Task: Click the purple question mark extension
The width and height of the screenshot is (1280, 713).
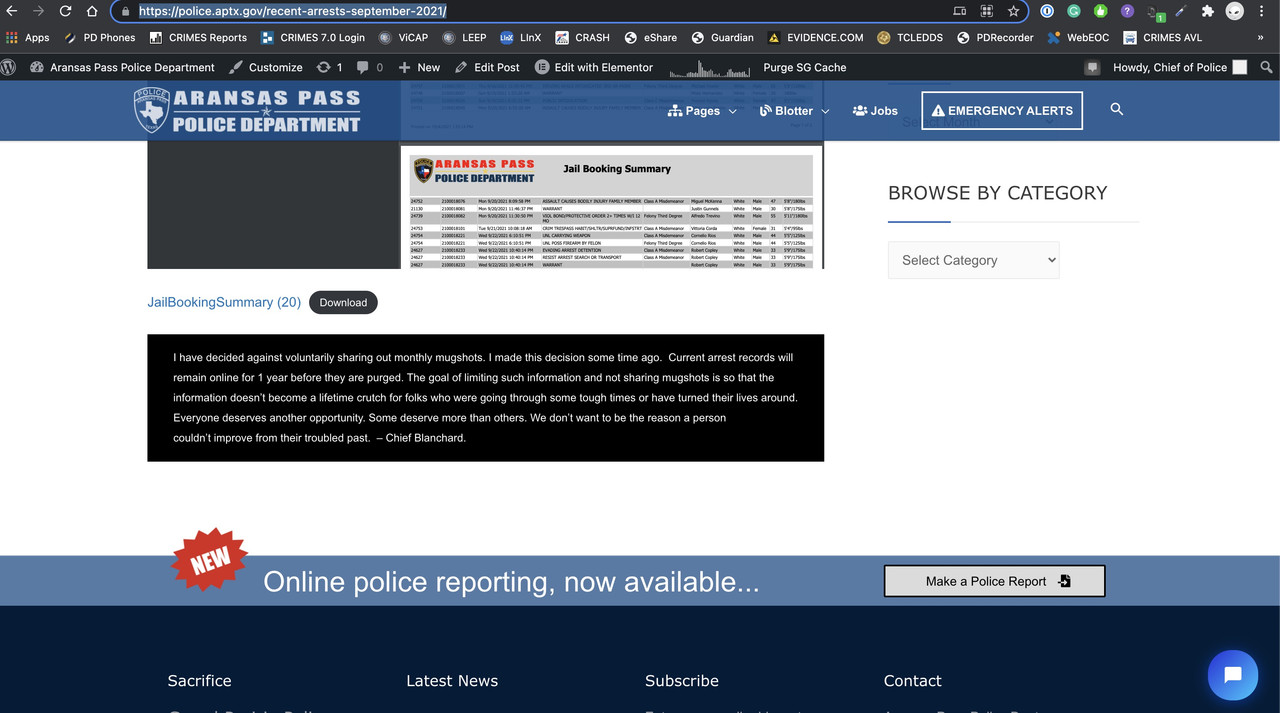Action: pos(1127,11)
